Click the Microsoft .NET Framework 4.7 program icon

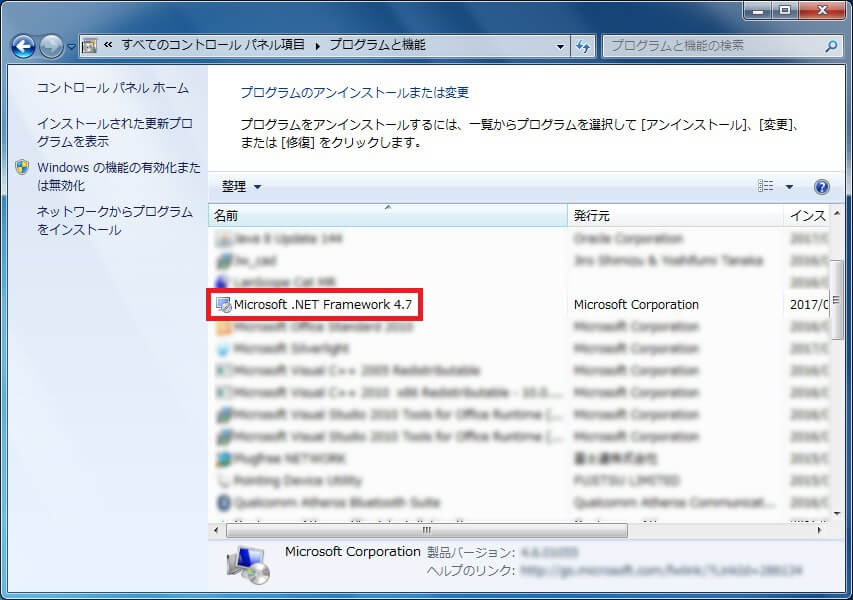click(223, 304)
